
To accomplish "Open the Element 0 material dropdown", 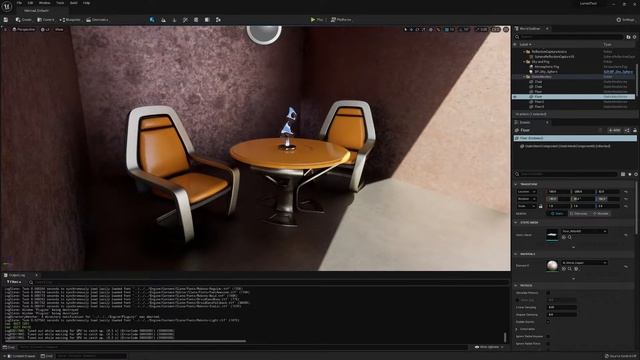I will (x=584, y=262).
